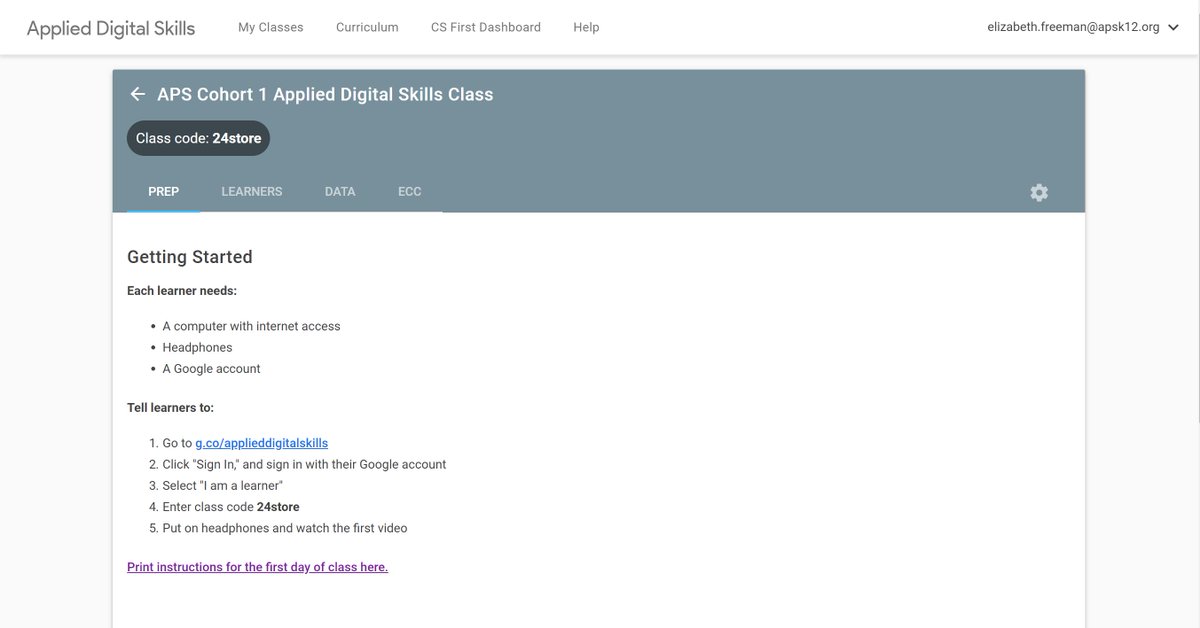This screenshot has width=1200, height=628.
Task: Click step 2 about clicking Sign In
Action: [304, 464]
